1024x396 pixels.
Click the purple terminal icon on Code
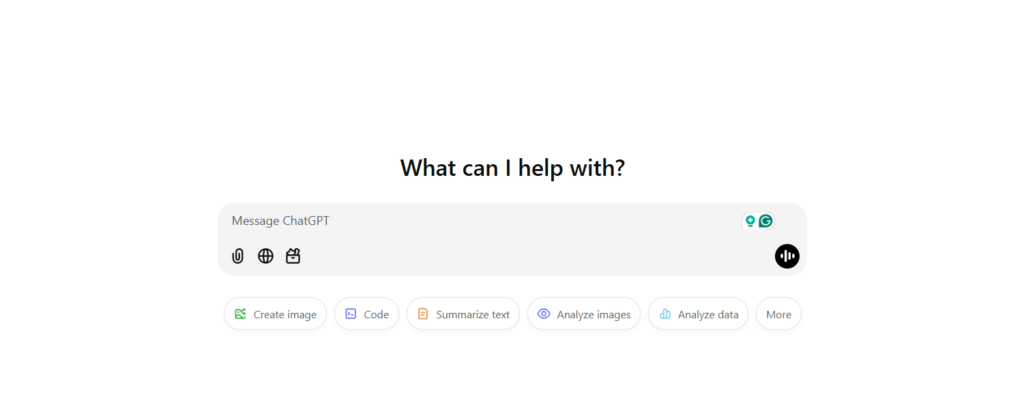351,314
